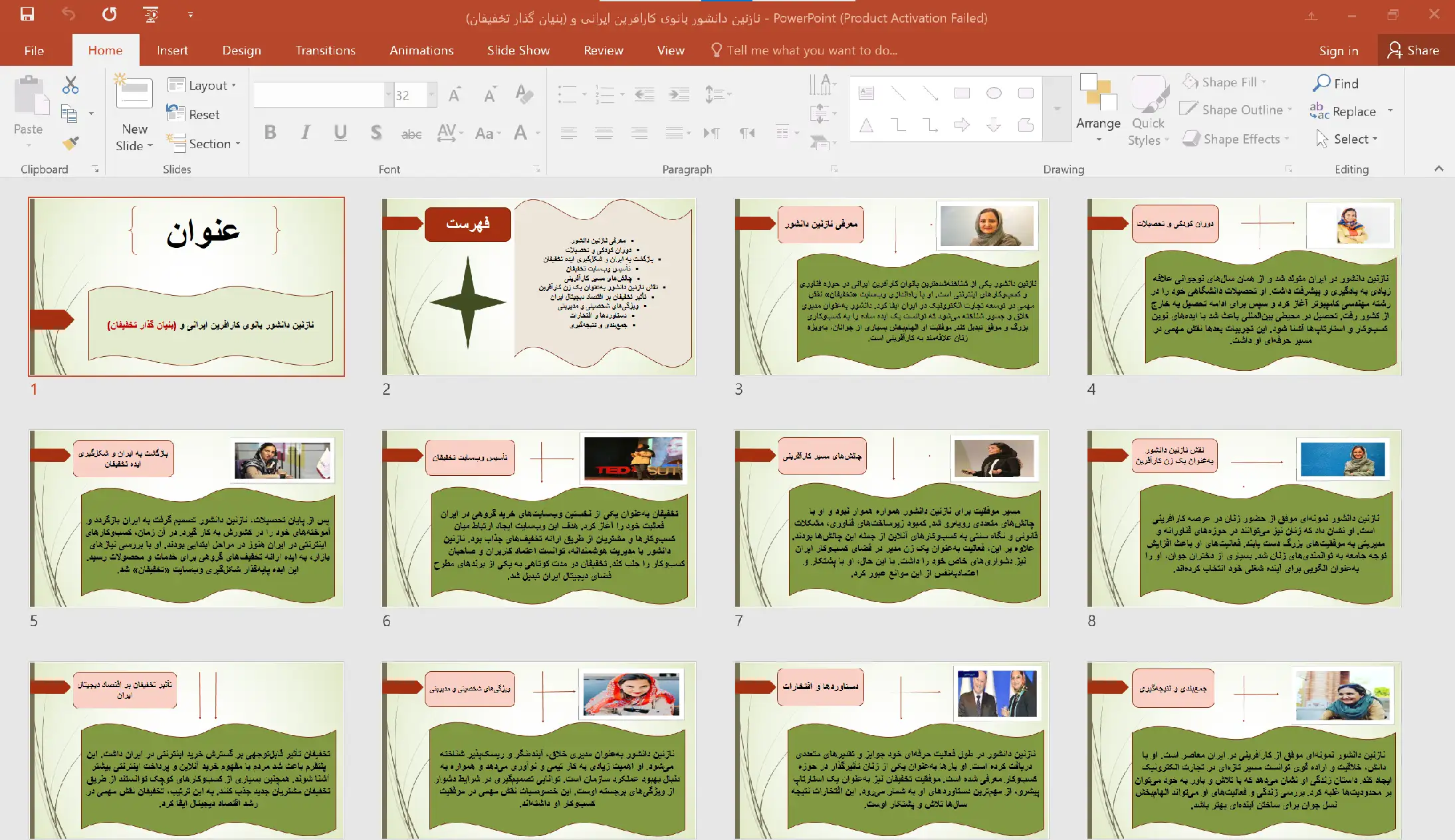Collapse the ribbon with the arrow
This screenshot has width=1455, height=840.
click(x=1438, y=169)
